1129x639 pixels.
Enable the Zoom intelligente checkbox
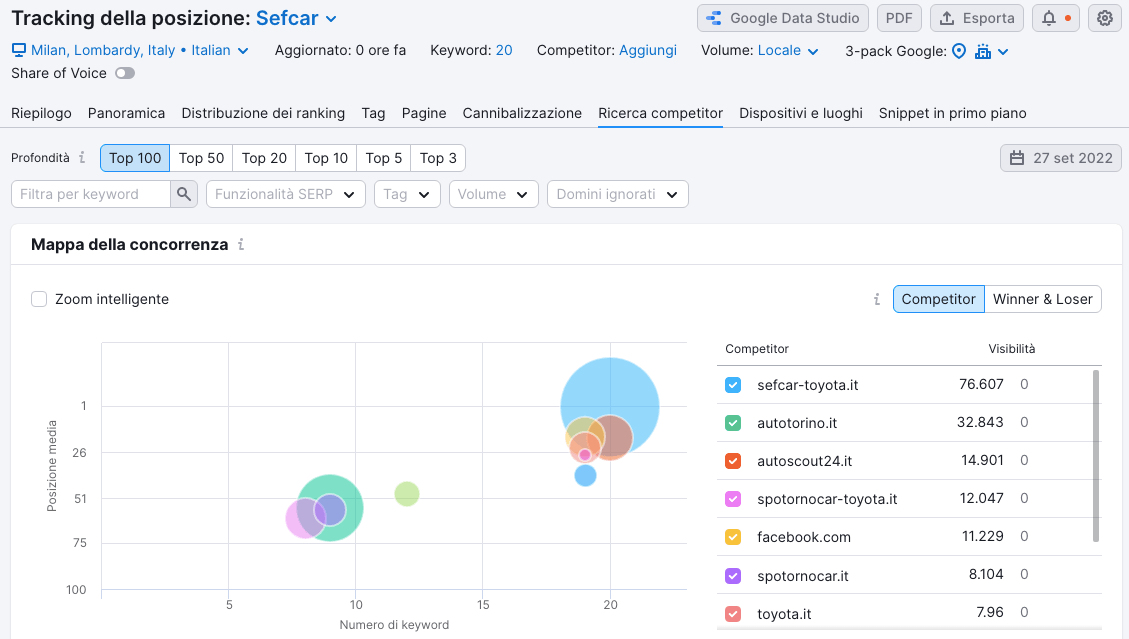click(39, 299)
